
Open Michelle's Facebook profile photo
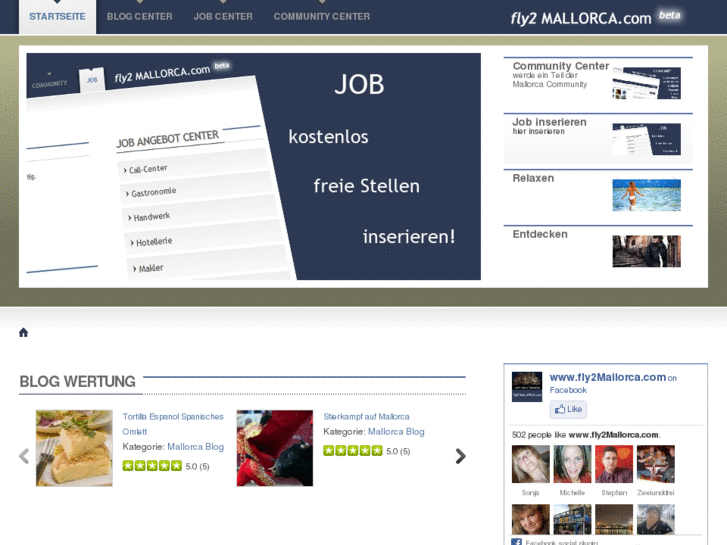click(x=572, y=464)
